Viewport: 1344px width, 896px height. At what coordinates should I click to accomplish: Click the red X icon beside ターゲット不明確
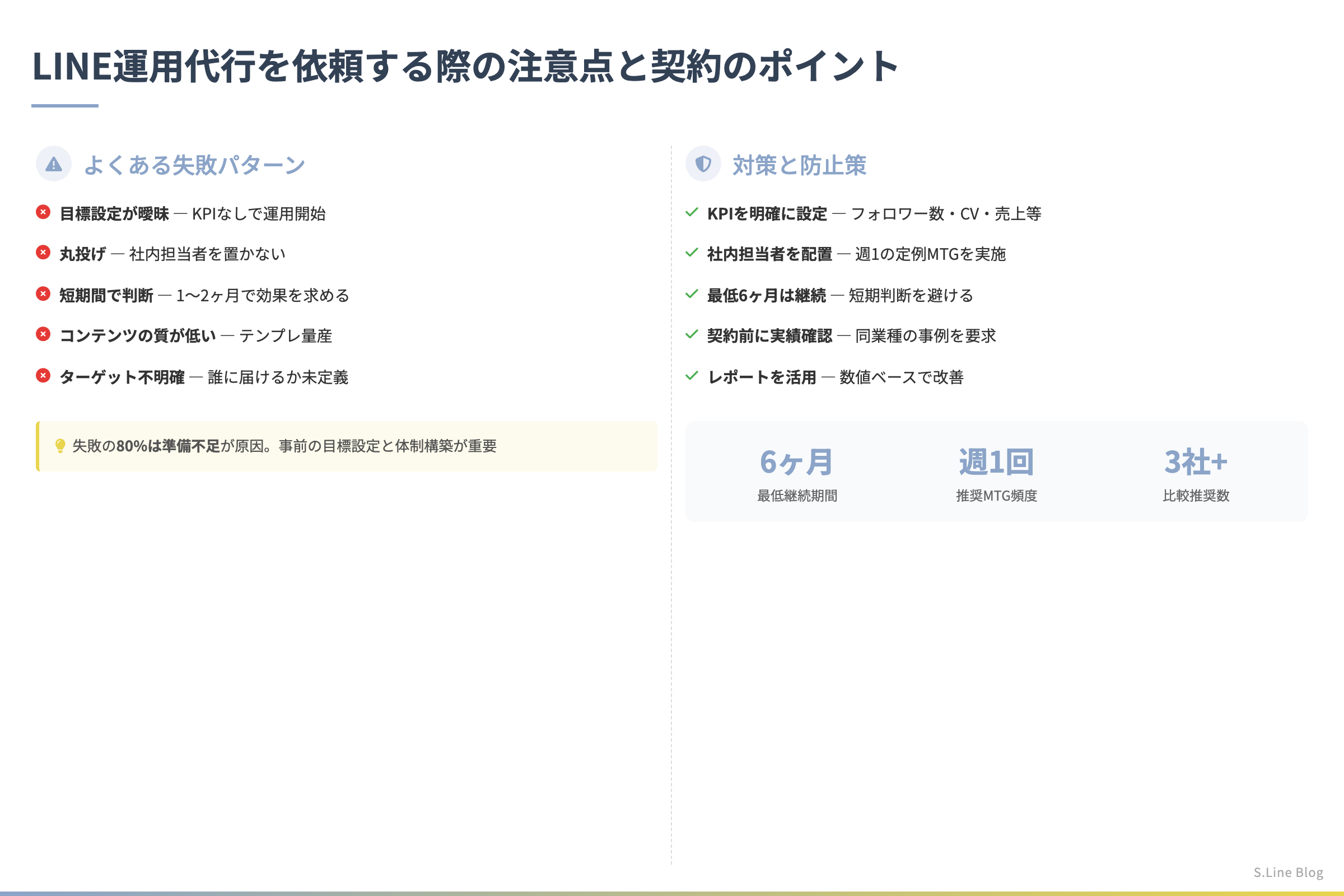click(43, 375)
